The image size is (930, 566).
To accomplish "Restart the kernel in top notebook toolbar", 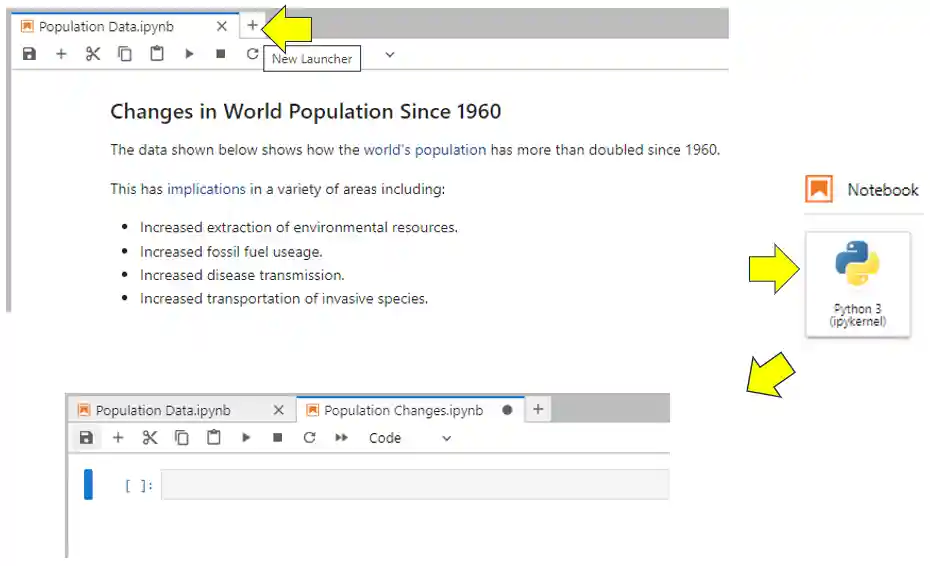I will (253, 54).
